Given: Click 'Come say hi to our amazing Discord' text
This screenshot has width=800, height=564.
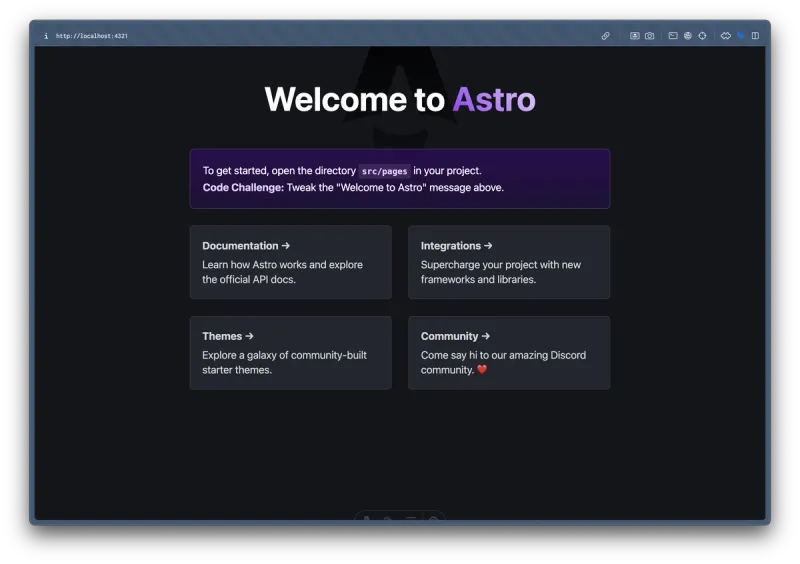Looking at the screenshot, I should 503,355.
